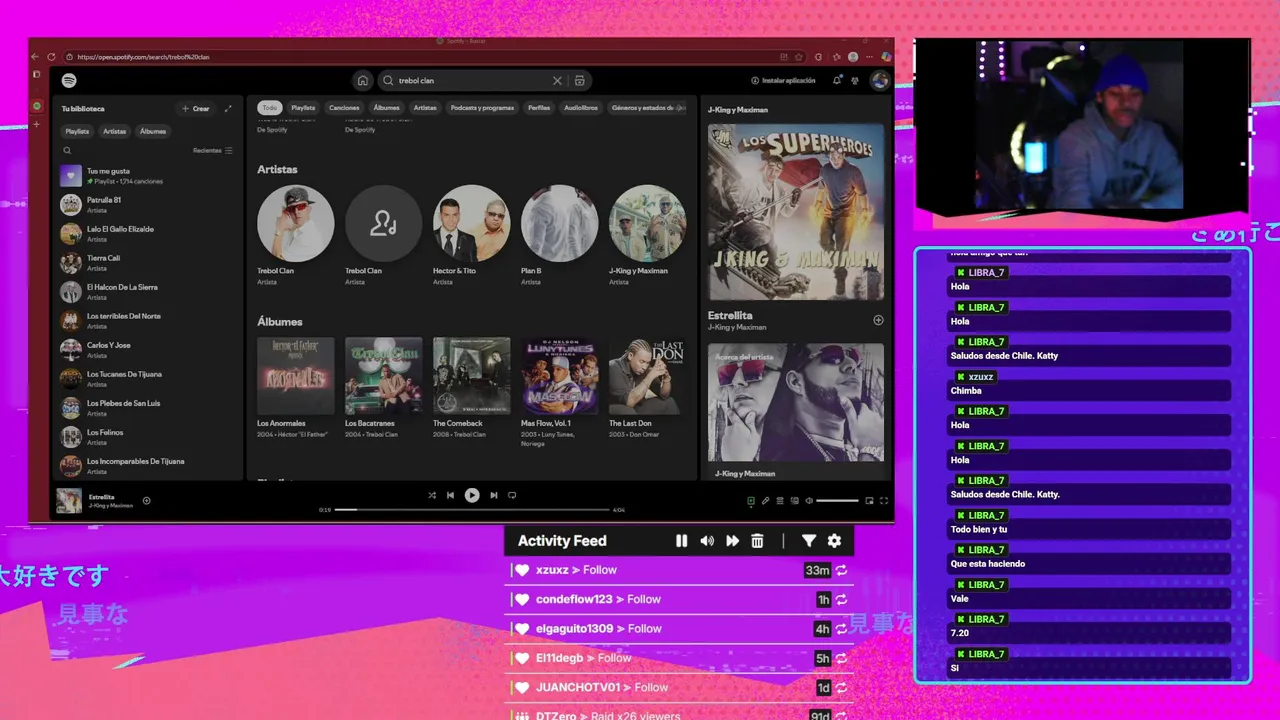Toggle the Now Playing view panel
Screen dimensions: 1280x720
(751, 500)
